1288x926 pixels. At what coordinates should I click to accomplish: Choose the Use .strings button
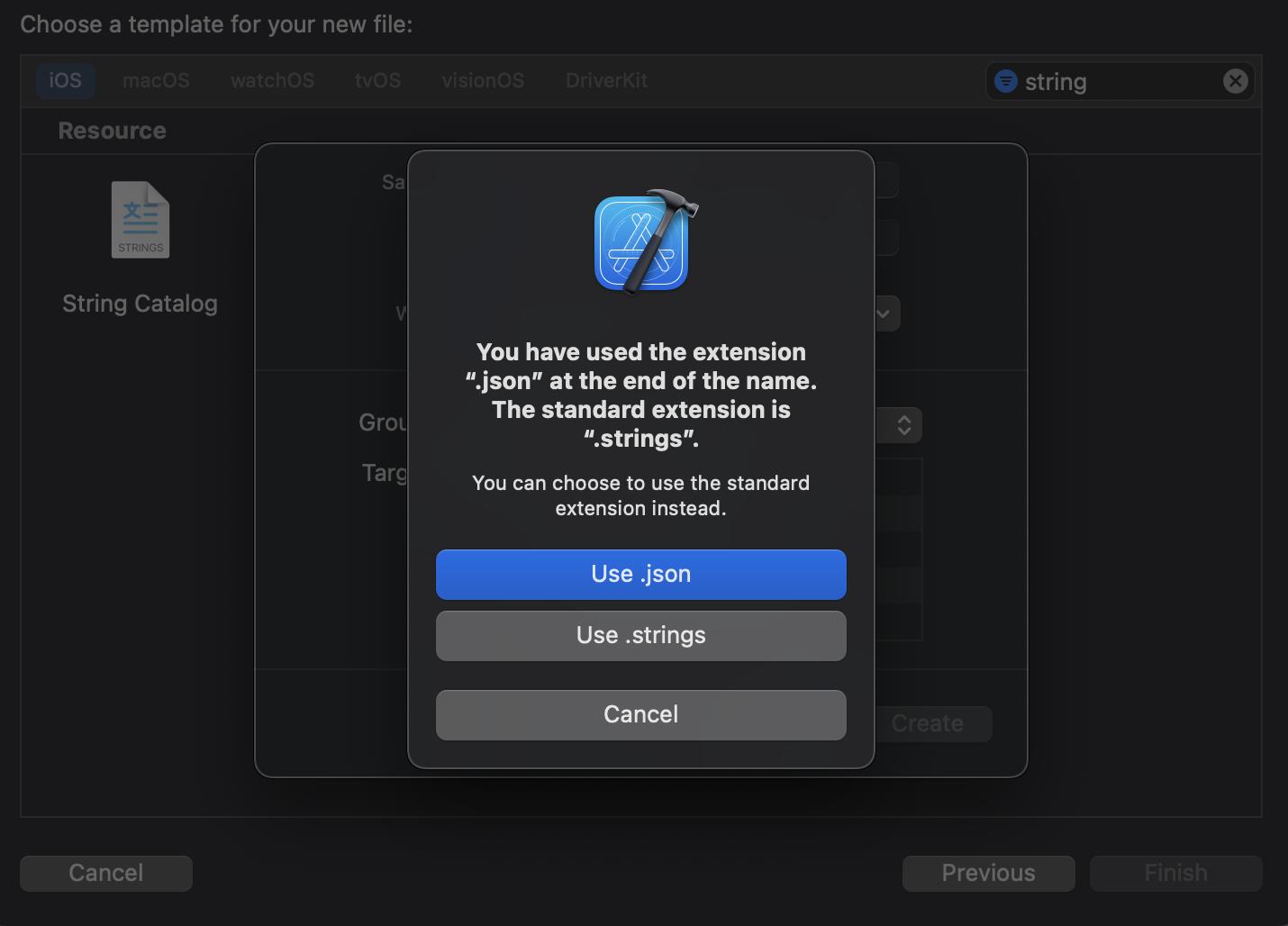click(x=640, y=636)
